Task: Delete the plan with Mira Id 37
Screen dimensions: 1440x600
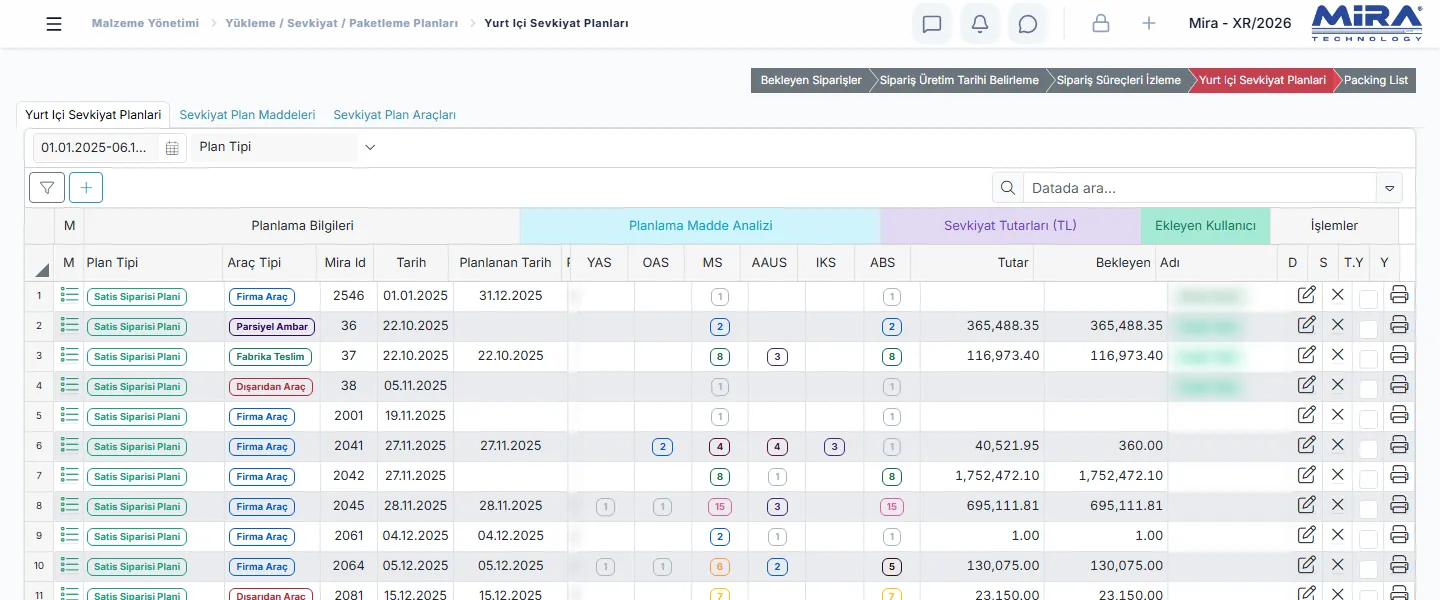Action: [1338, 354]
